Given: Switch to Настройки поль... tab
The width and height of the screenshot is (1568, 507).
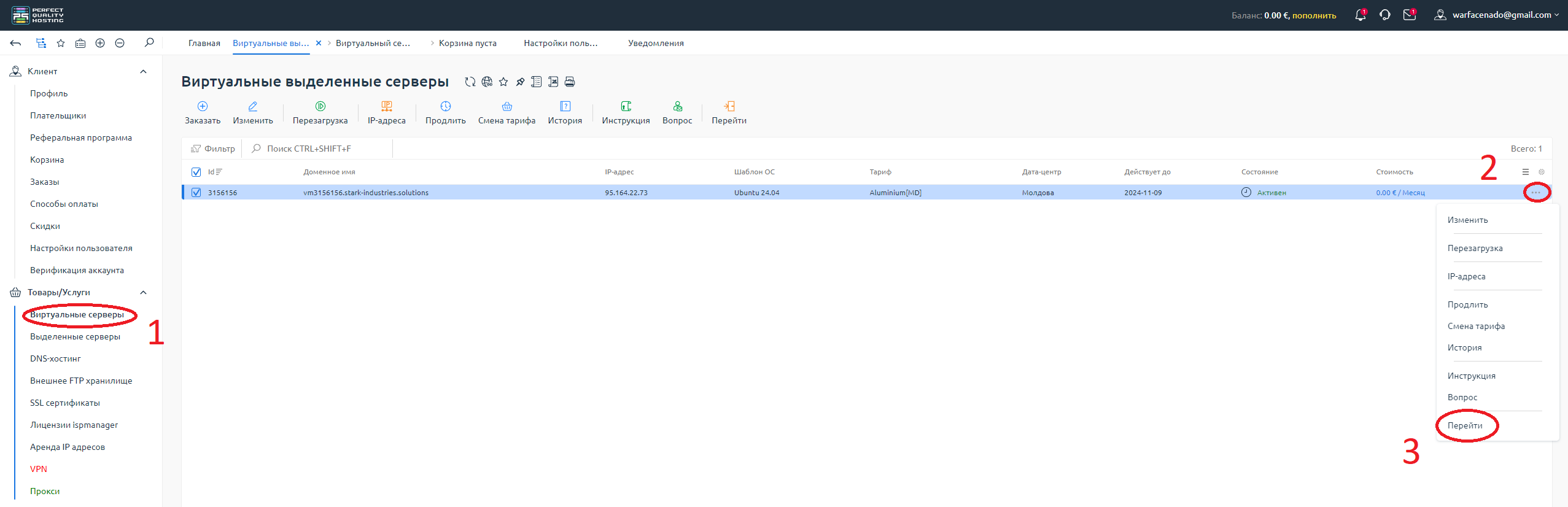Looking at the screenshot, I should (x=561, y=43).
